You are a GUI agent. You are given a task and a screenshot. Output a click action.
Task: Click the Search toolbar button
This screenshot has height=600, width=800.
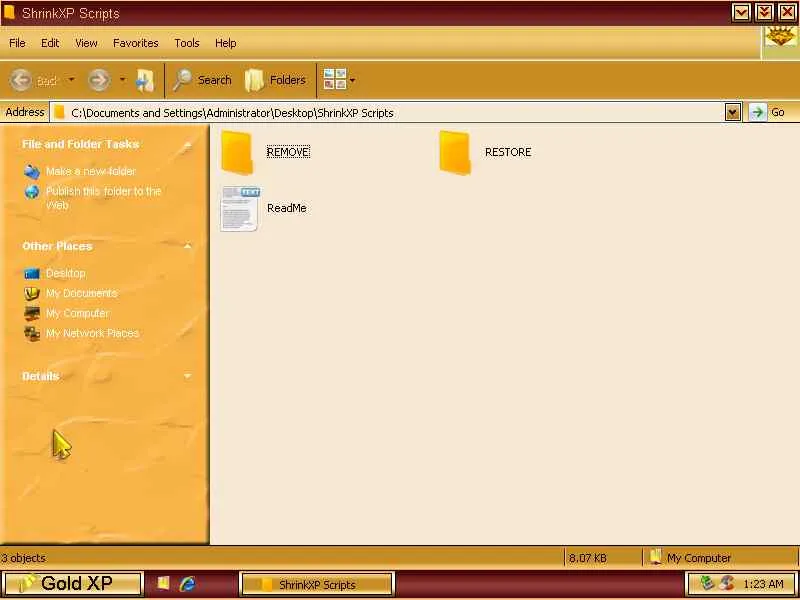[x=202, y=80]
